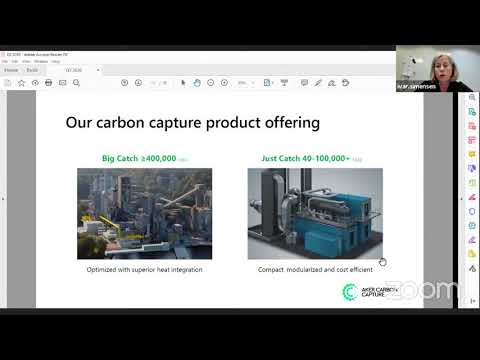The height and width of the screenshot is (360, 480).
Task: Expand the left navigation pane arrow
Action: coord(3,199)
